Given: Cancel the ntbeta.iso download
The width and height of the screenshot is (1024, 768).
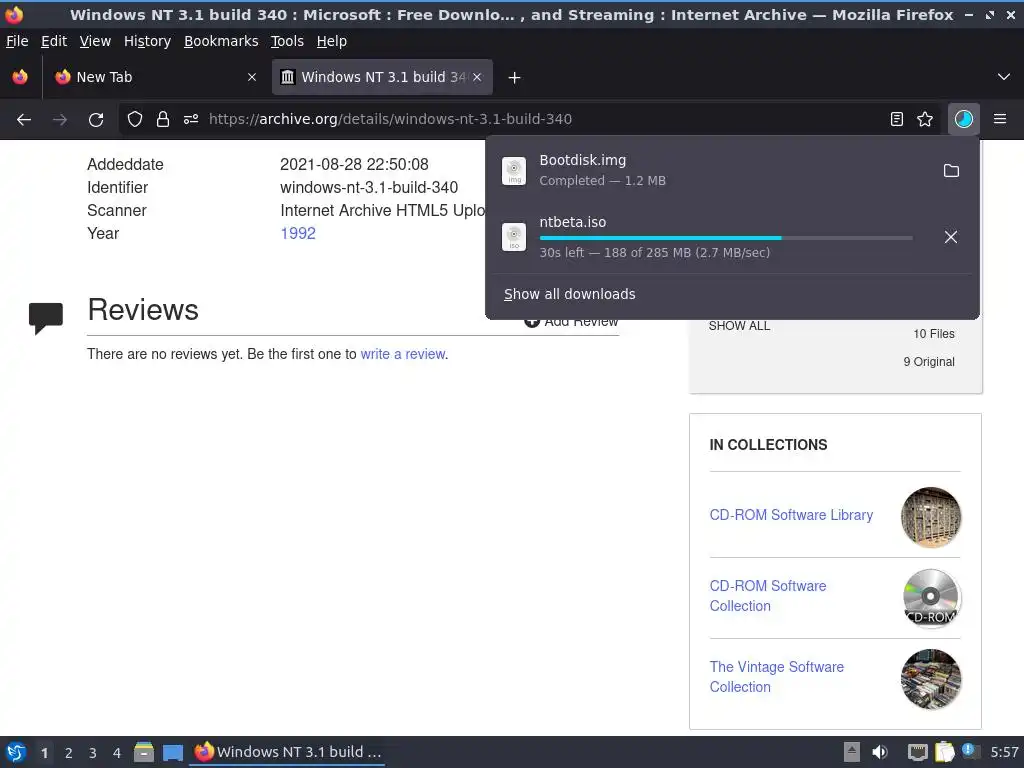Looking at the screenshot, I should tap(951, 236).
